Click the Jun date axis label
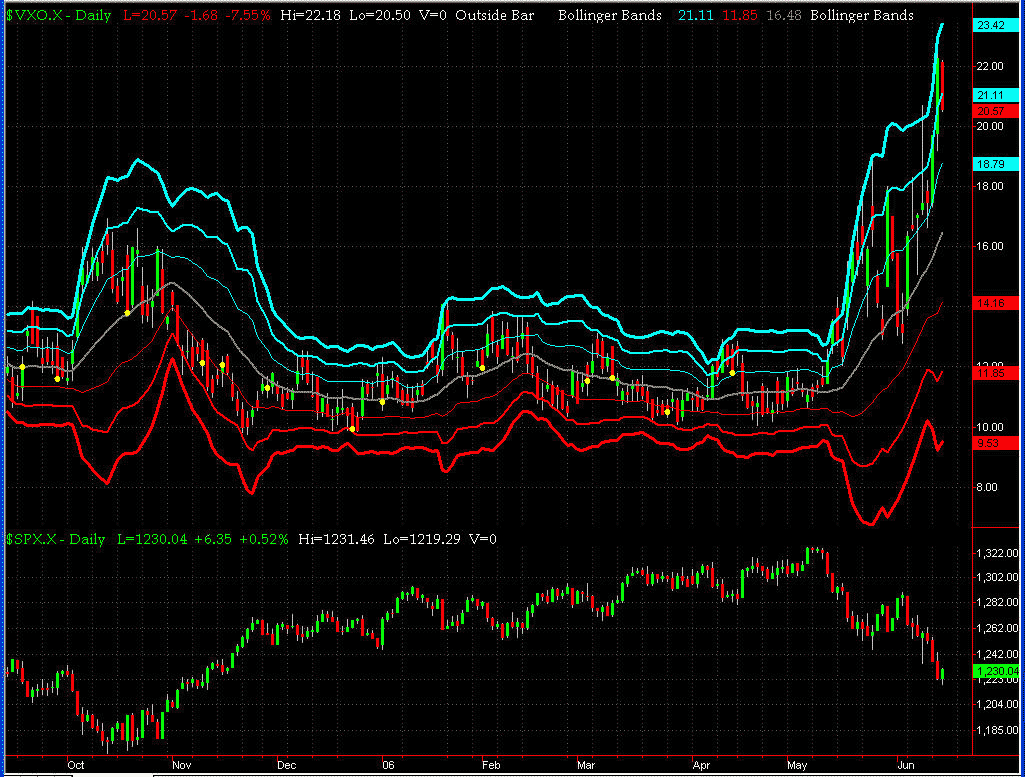This screenshot has height=777, width=1025. click(905, 765)
